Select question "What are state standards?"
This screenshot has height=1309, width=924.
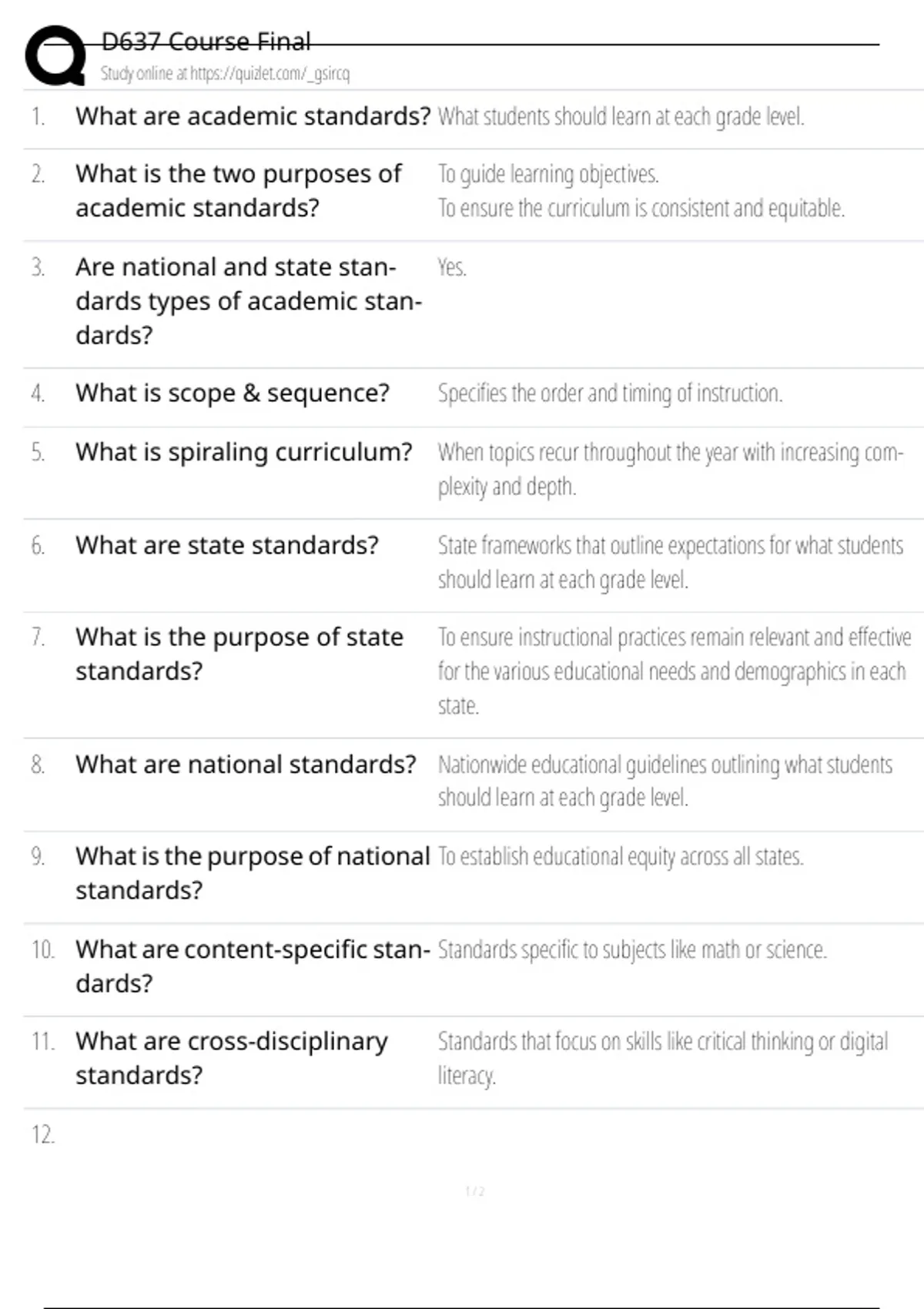click(x=227, y=545)
